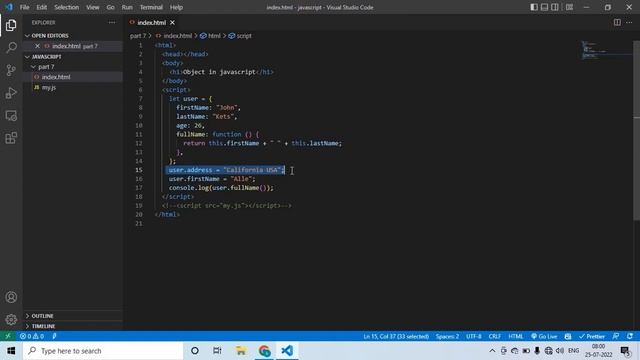This screenshot has width=640, height=360.
Task: Change encoding via UTF-8
Action: coord(474,336)
